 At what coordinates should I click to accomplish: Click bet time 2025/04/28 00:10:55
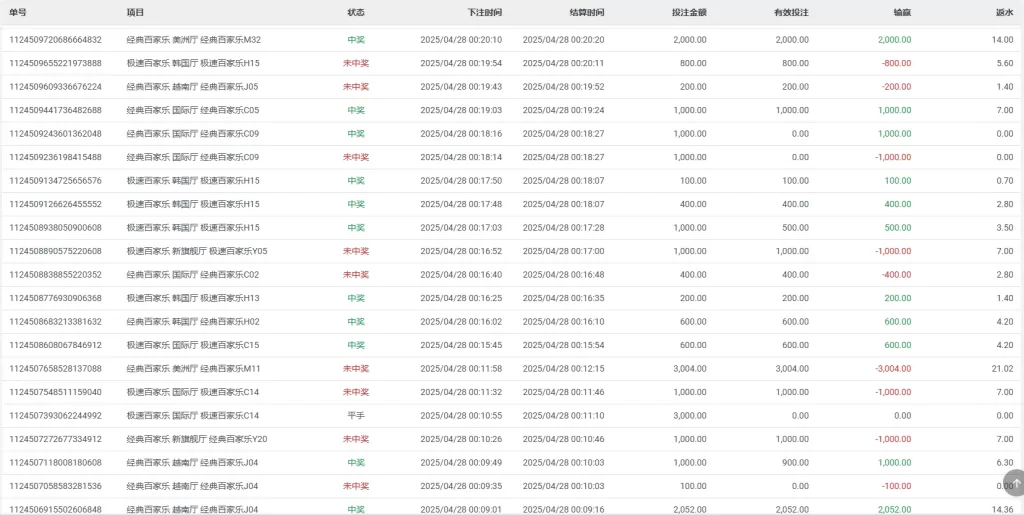[461, 416]
